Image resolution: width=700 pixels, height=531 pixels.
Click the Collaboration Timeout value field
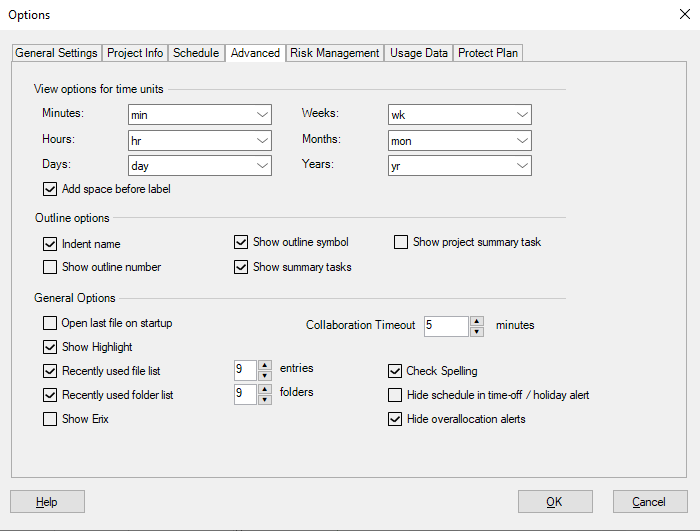(x=444, y=326)
